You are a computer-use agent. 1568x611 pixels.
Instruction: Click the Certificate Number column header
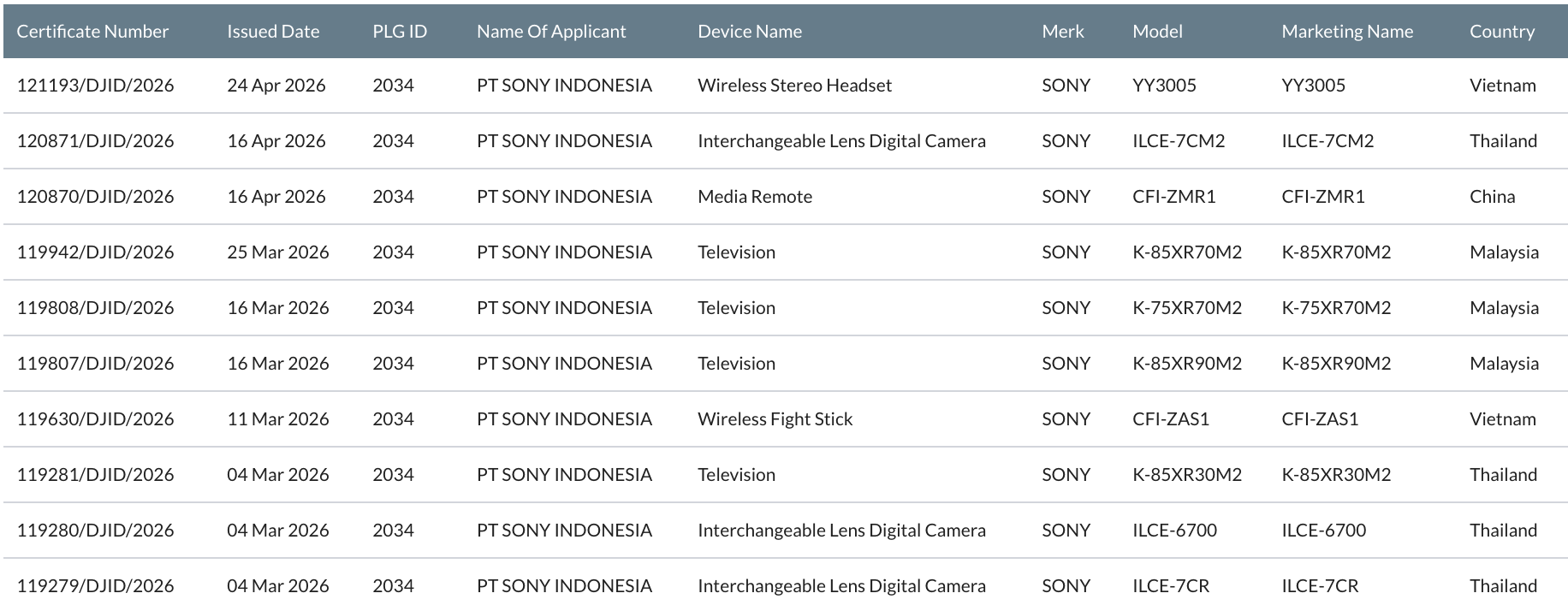click(92, 32)
